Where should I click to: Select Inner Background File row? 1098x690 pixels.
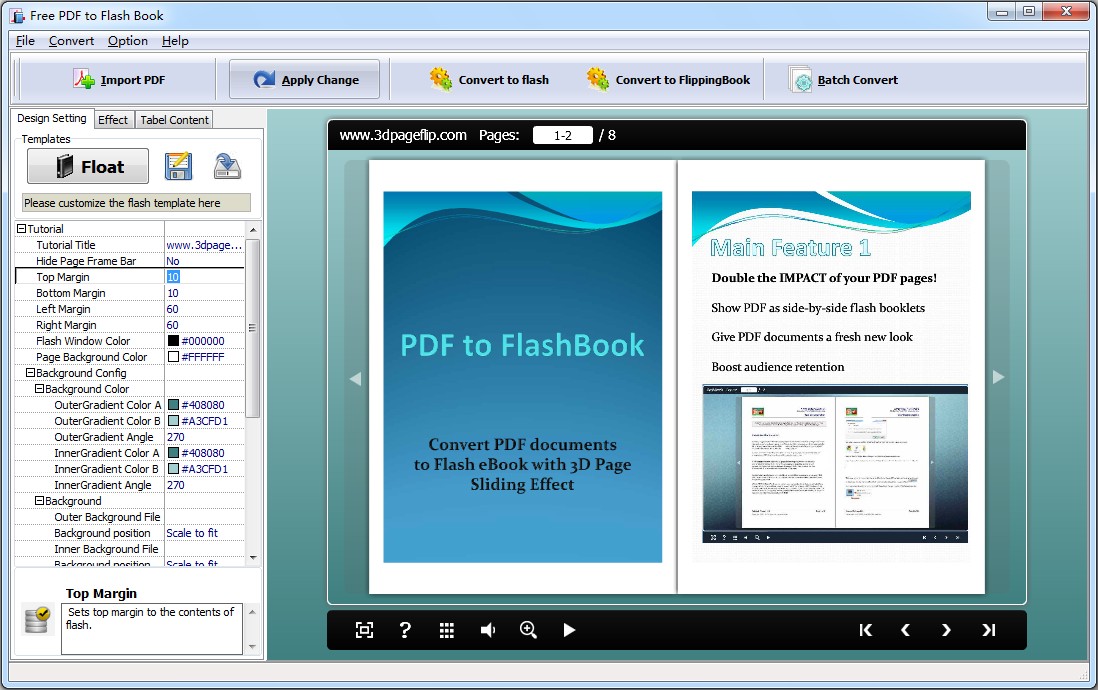130,549
